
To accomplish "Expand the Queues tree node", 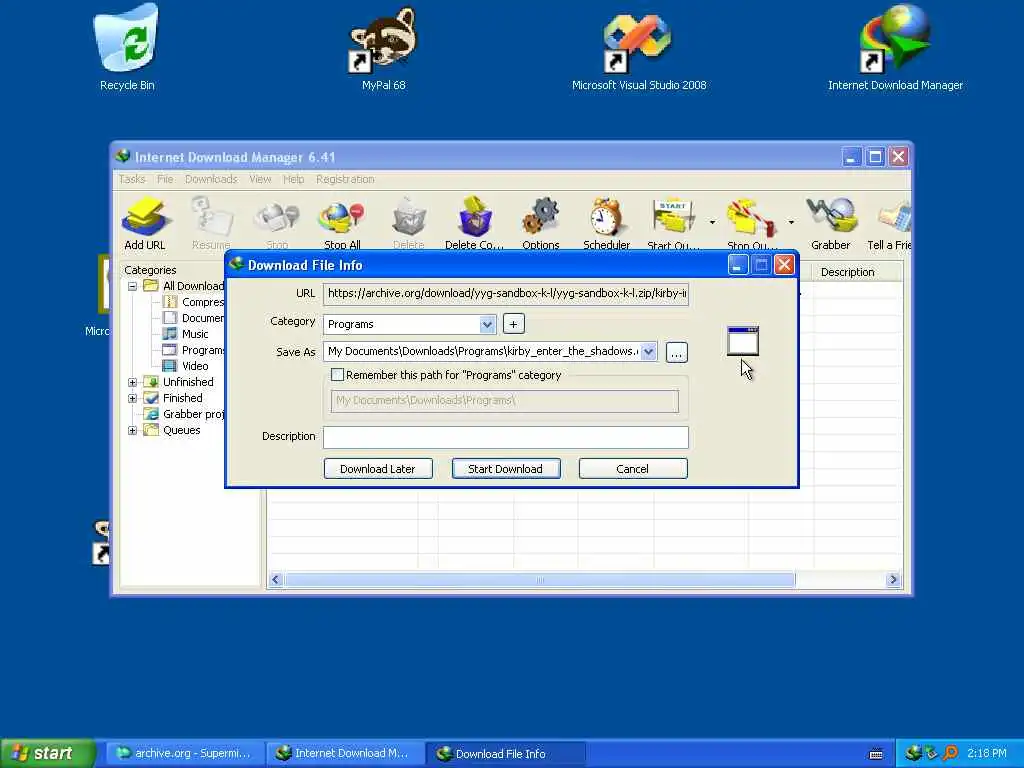I will 133,430.
